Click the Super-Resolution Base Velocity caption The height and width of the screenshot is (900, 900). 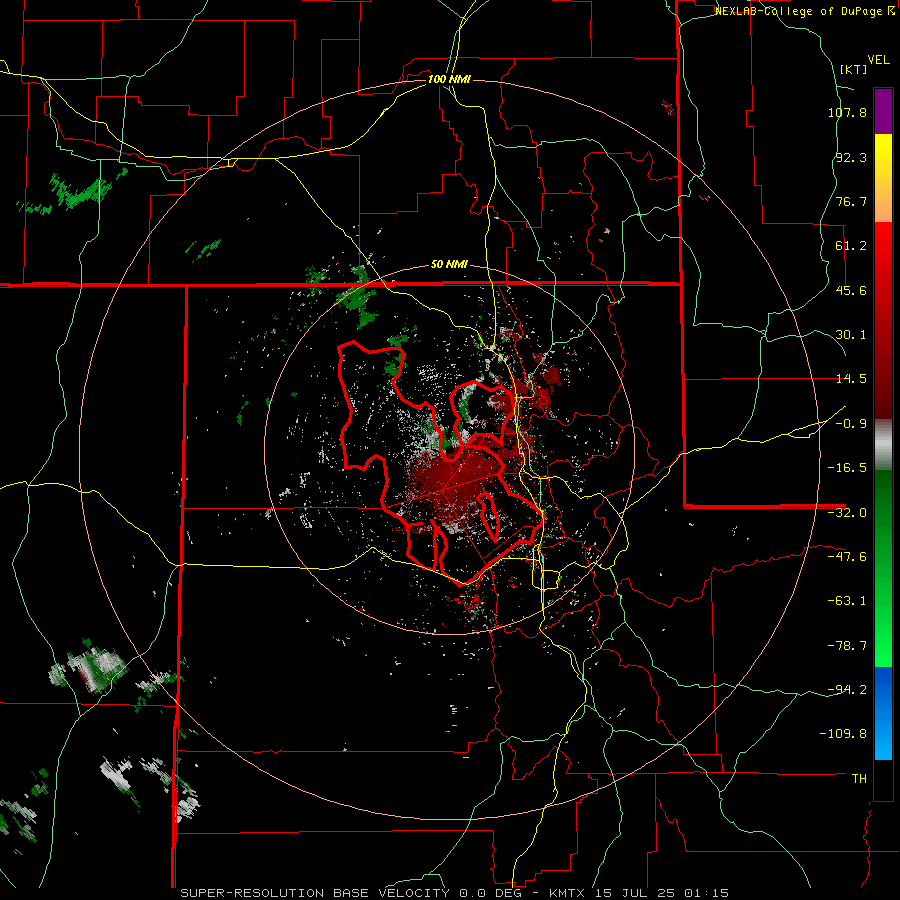(455, 893)
